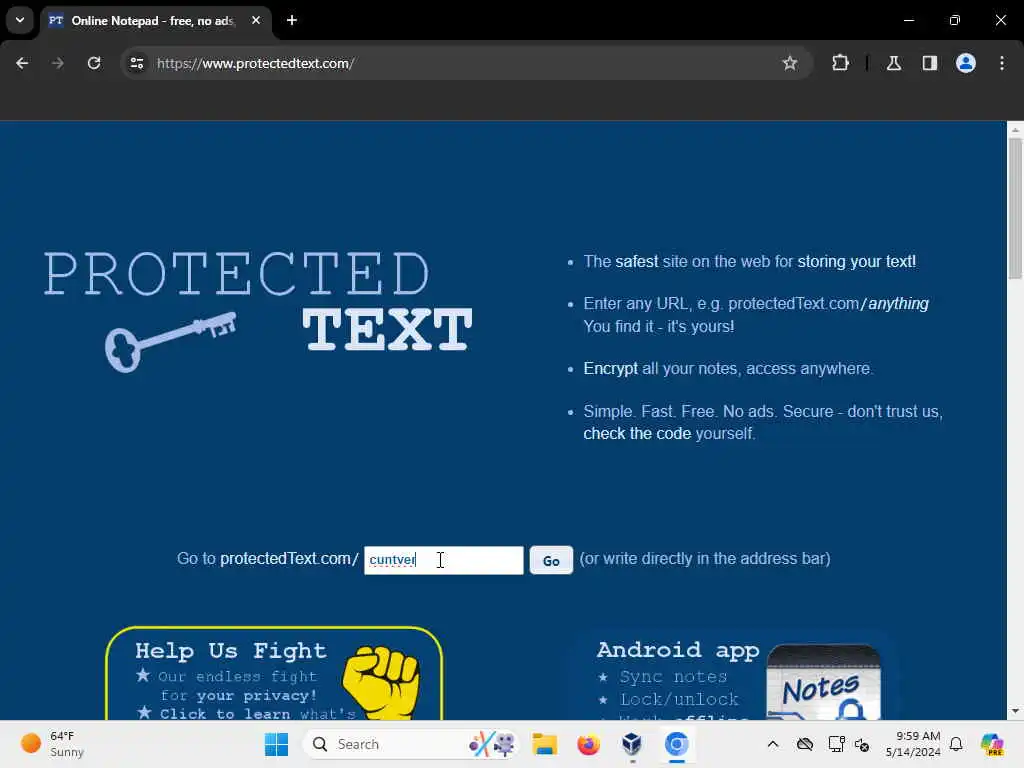This screenshot has height=768, width=1024.
Task: Click 'Lock/unlock' feature text
Action: (x=679, y=700)
